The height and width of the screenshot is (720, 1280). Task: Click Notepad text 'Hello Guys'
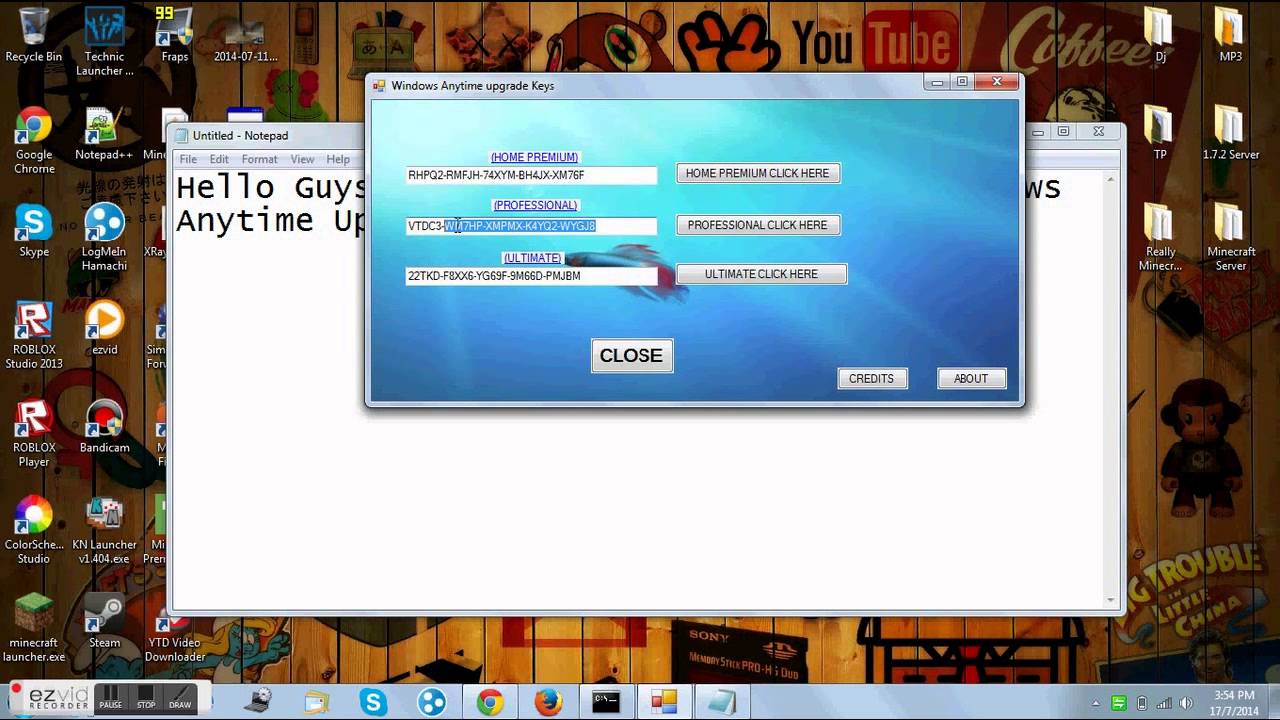point(272,188)
